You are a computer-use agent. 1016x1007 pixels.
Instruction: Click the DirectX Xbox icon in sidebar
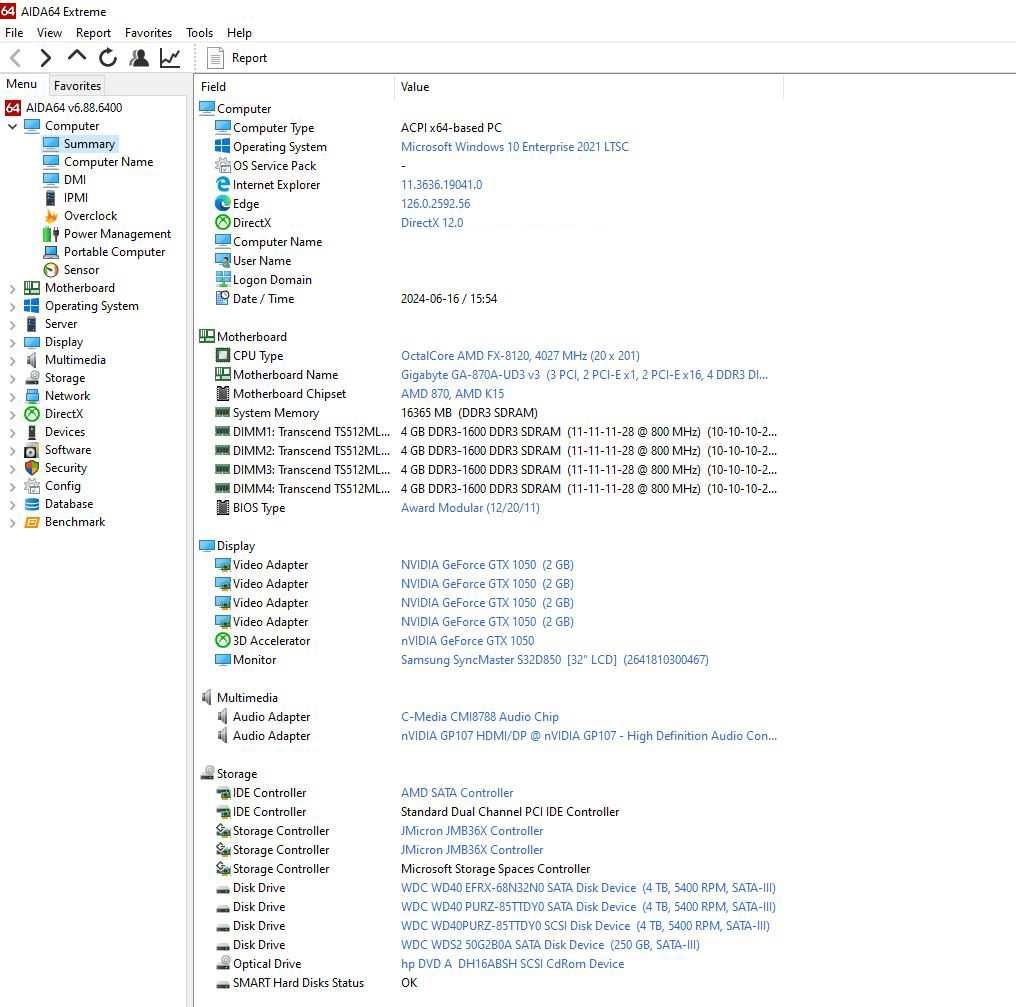pos(32,414)
